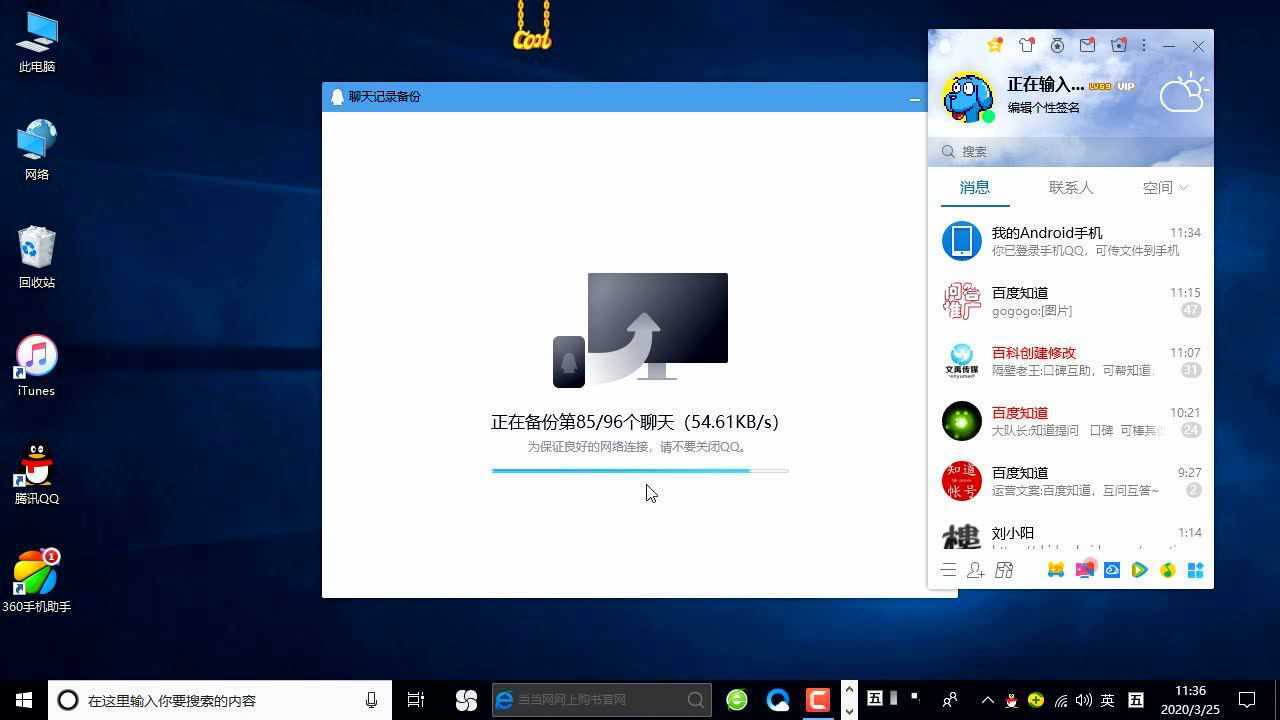Open the Windows Start menu
Screen dimensions: 1280x720
24,700
